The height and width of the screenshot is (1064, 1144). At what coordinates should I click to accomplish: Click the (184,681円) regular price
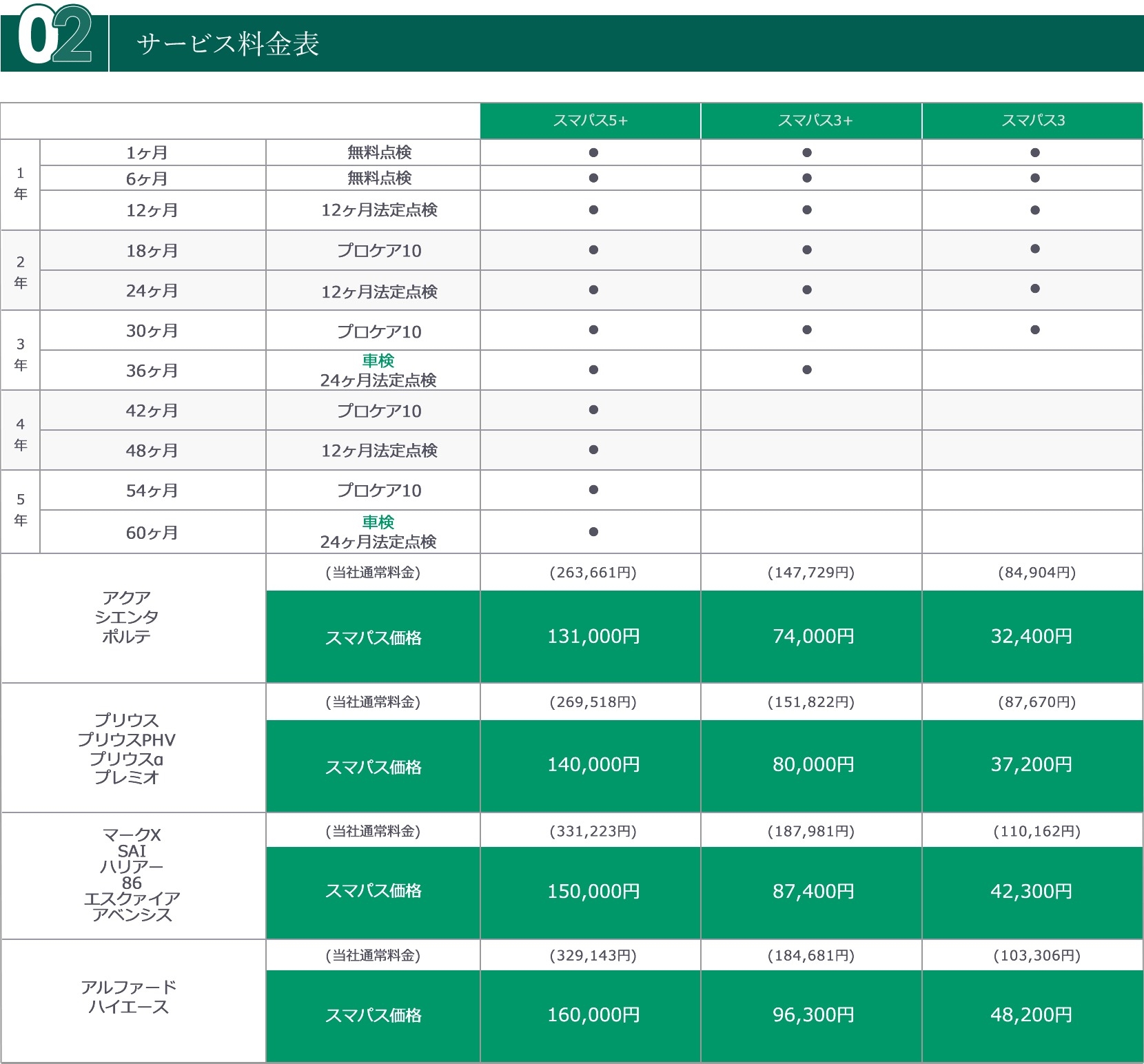pyautogui.click(x=811, y=956)
